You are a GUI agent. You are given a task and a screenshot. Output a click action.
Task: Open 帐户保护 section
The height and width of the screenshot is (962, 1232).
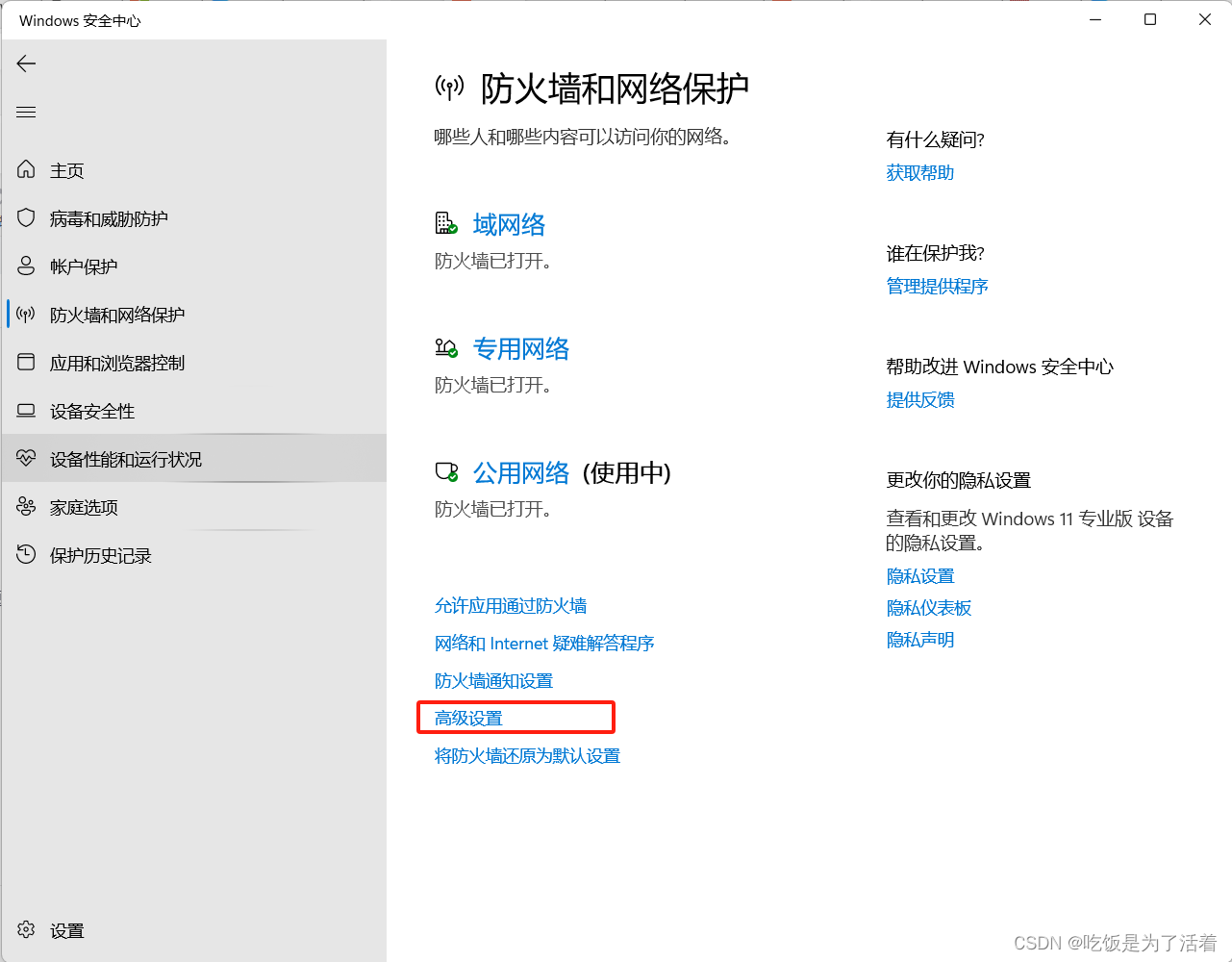click(x=84, y=266)
